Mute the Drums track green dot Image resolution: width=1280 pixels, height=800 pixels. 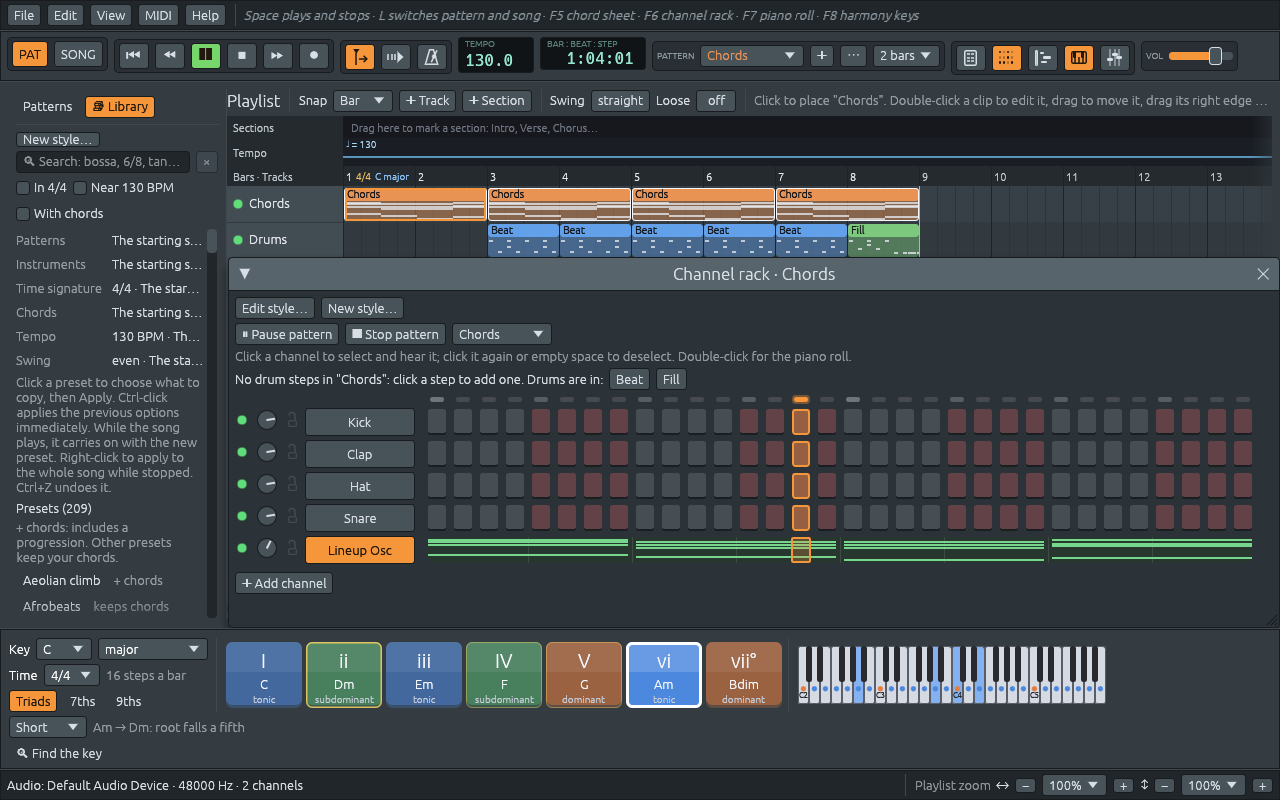point(238,240)
